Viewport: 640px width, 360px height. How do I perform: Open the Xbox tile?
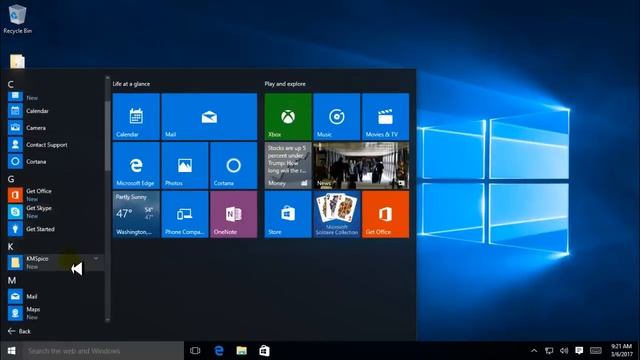[x=288, y=117]
